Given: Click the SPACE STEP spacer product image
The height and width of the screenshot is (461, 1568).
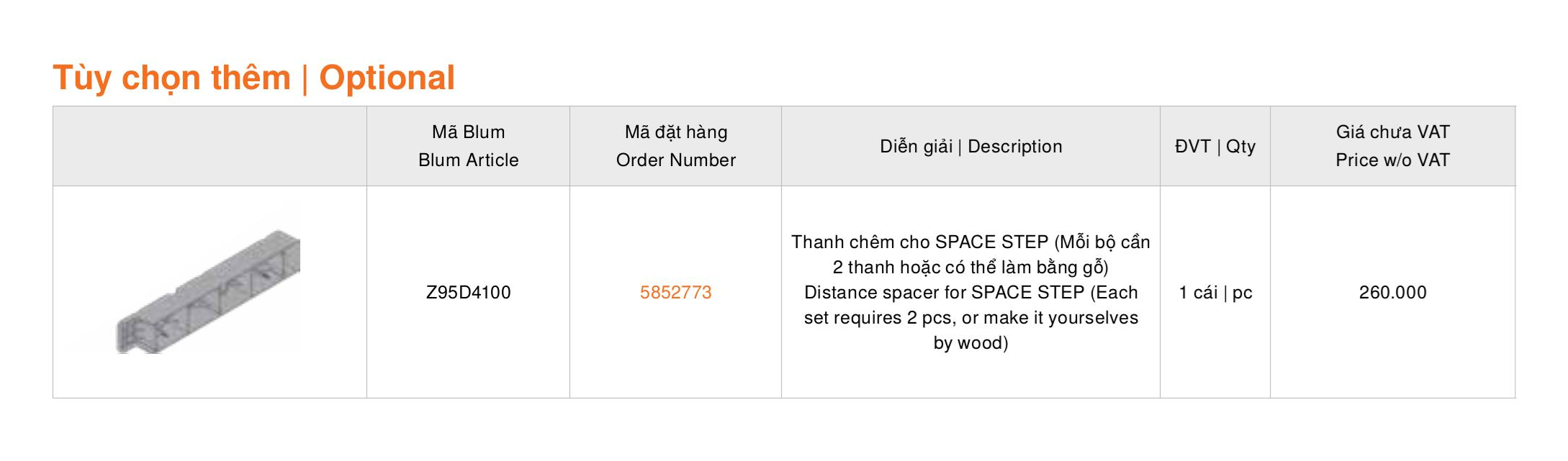Looking at the screenshot, I should click(x=209, y=292).
